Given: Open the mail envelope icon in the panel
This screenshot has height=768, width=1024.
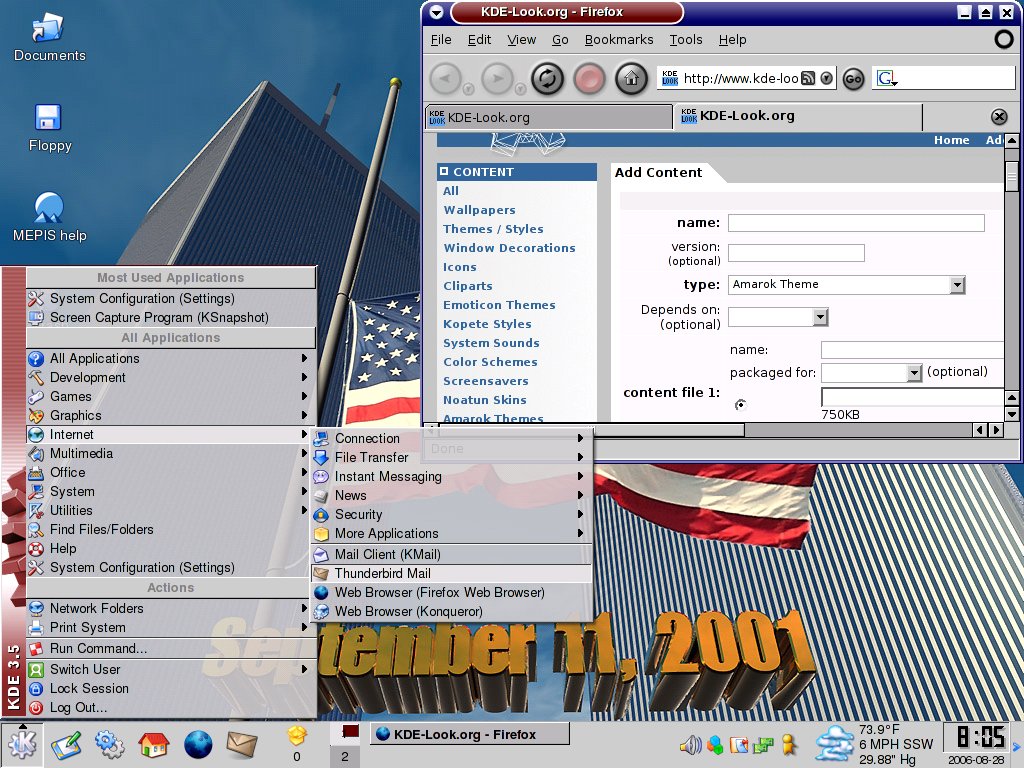Looking at the screenshot, I should click(x=242, y=744).
